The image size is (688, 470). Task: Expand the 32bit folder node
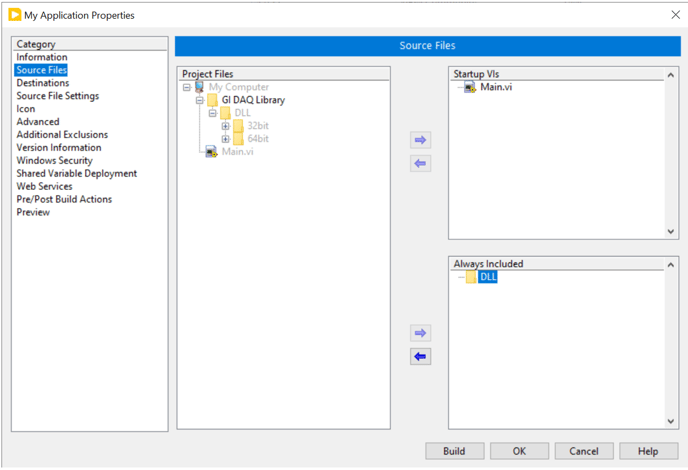click(x=226, y=126)
